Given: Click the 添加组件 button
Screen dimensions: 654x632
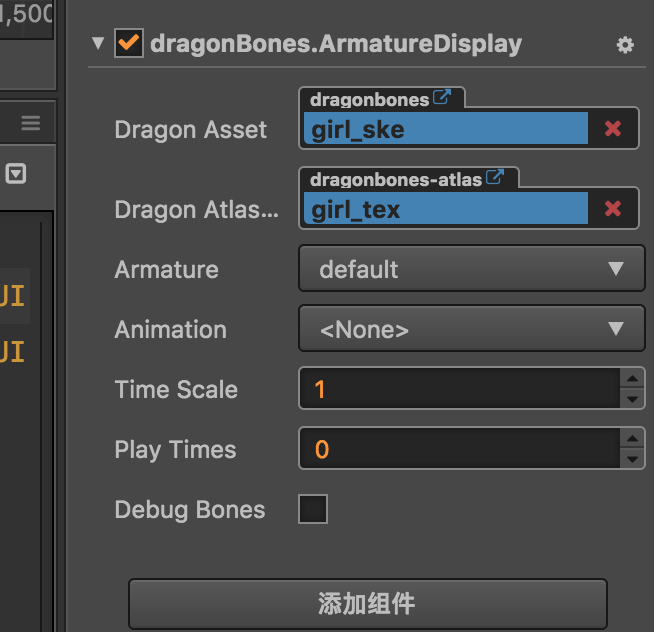Looking at the screenshot, I should 367,604.
